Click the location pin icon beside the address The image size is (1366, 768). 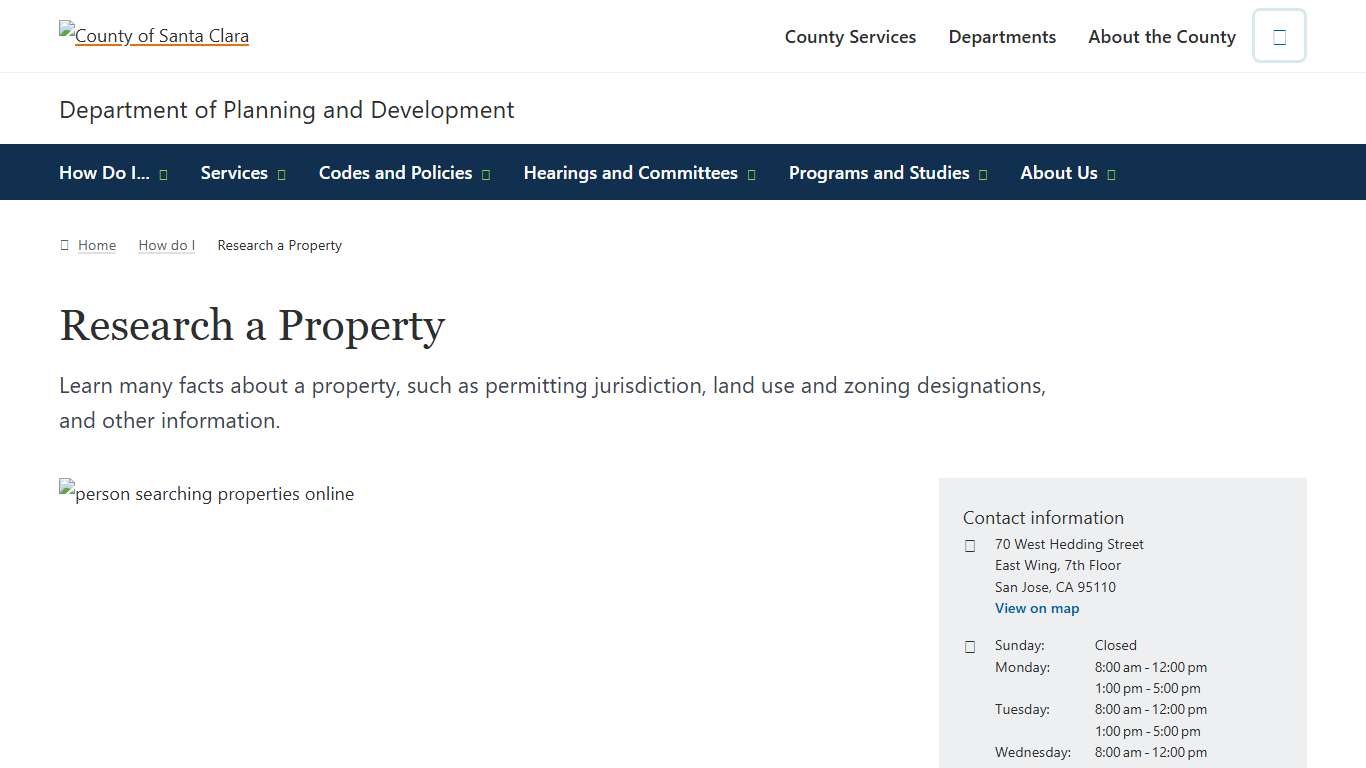(x=969, y=545)
